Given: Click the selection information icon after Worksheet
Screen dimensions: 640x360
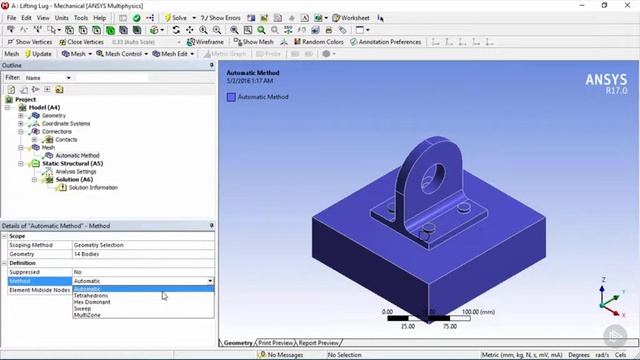Looking at the screenshot, I should point(380,18).
